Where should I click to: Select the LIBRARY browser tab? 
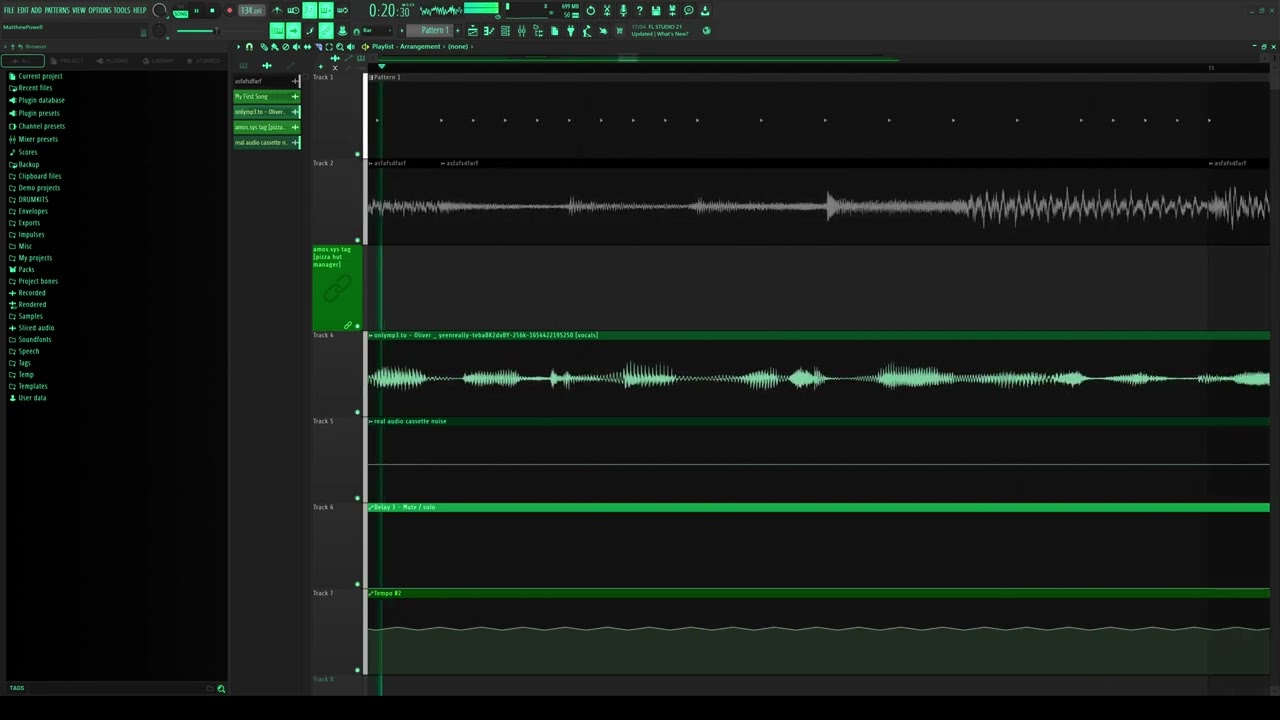tap(158, 61)
